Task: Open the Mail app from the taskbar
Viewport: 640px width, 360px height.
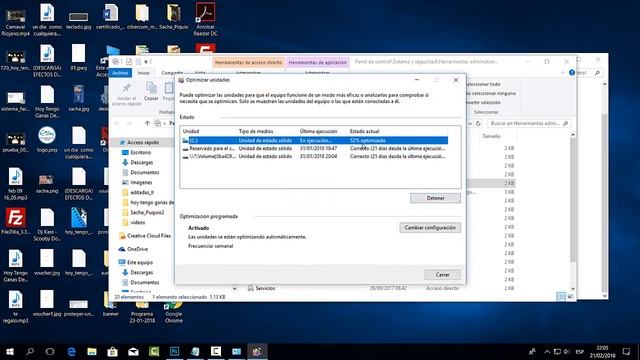Action: tap(133, 351)
